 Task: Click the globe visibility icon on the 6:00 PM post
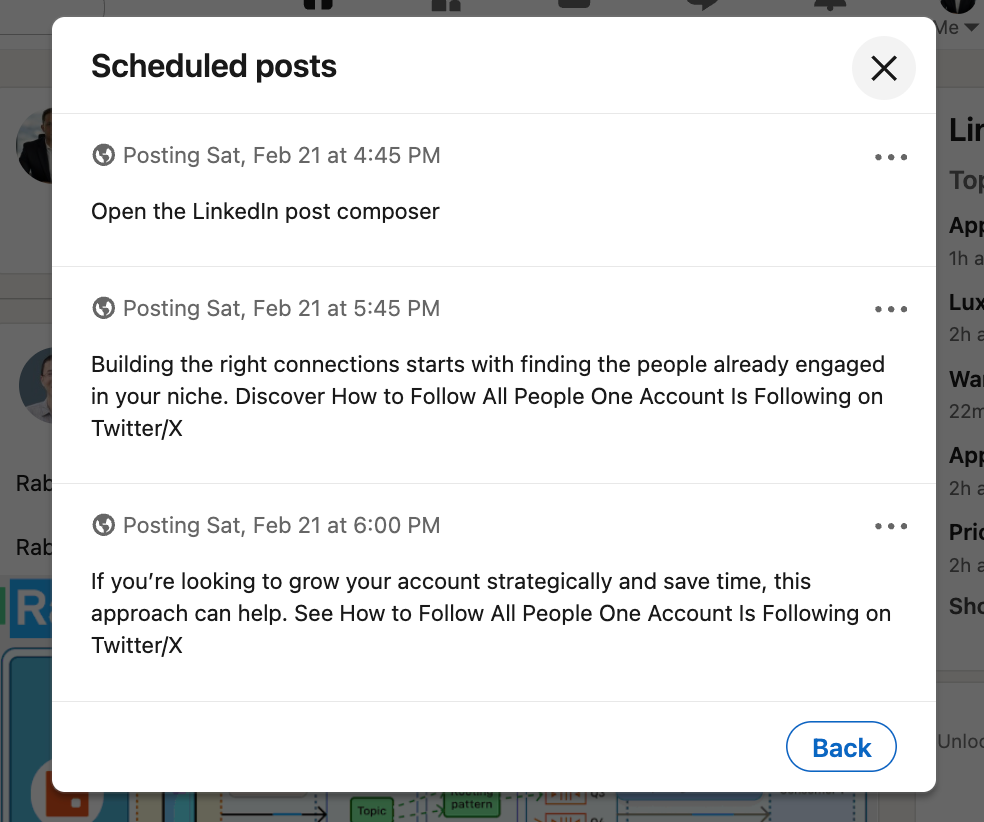[x=104, y=525]
